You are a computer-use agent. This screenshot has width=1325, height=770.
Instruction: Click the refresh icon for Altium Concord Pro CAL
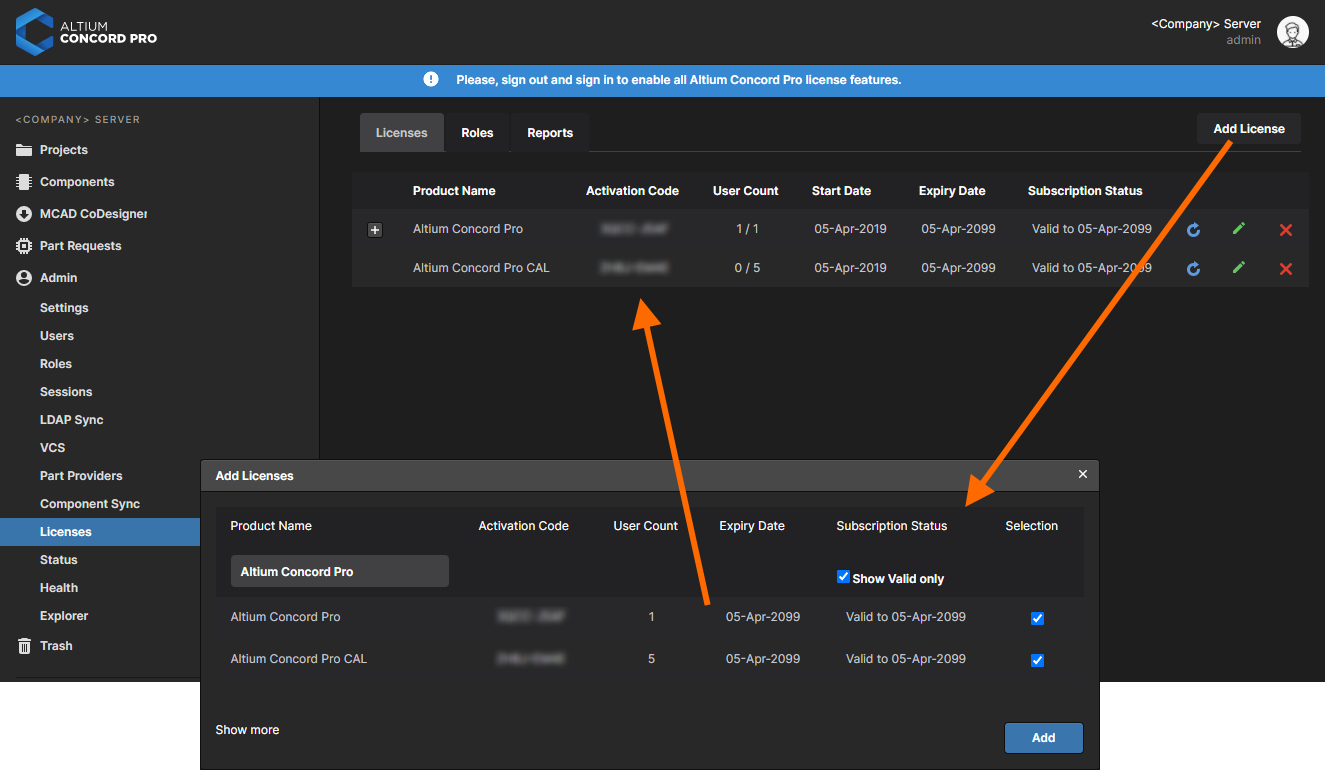coord(1193,269)
